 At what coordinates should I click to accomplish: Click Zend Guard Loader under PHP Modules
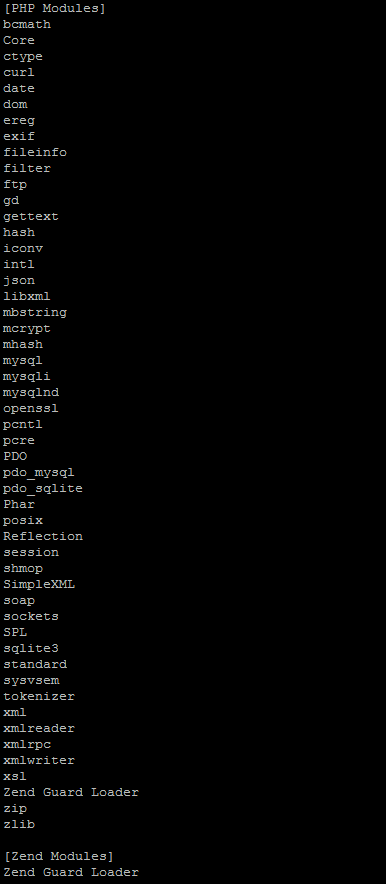(70, 792)
